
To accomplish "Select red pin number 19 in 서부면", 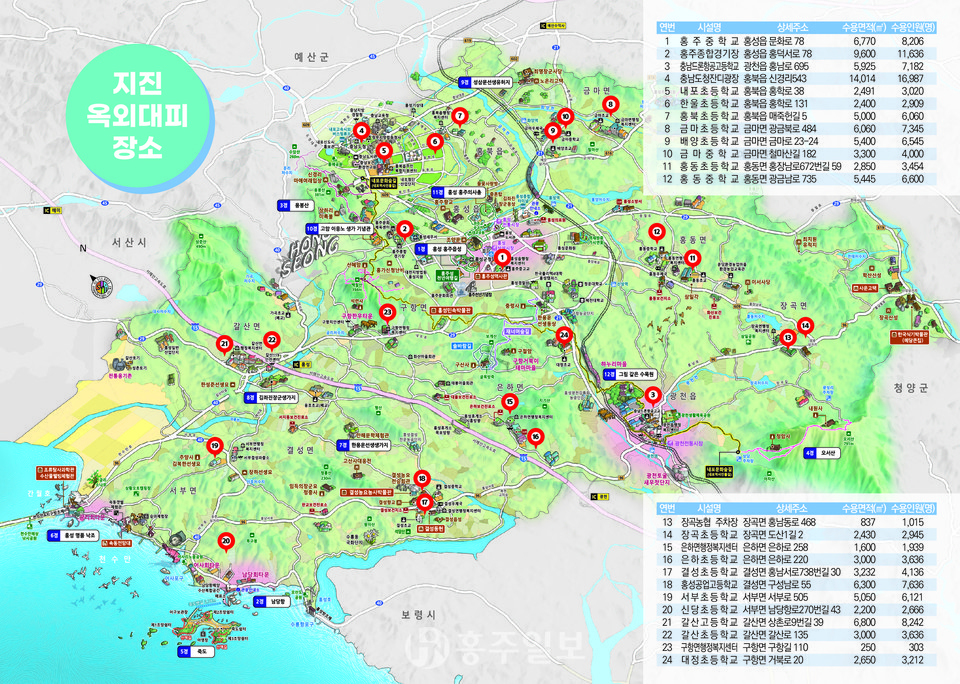I will (x=215, y=445).
